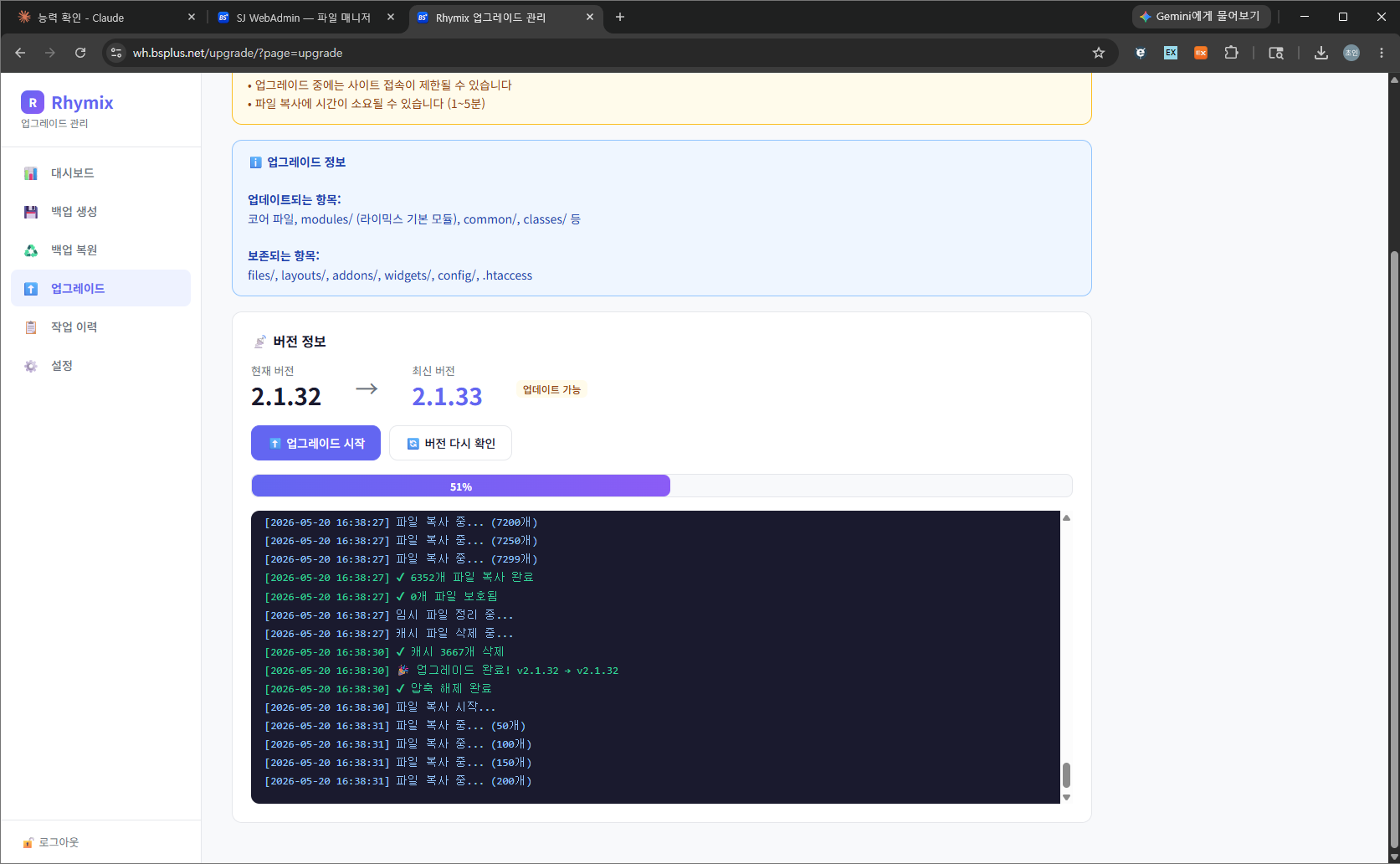This screenshot has height=864, width=1400.
Task: Click the upgrade icon inside 업그레이드 시작 button
Action: tap(274, 444)
